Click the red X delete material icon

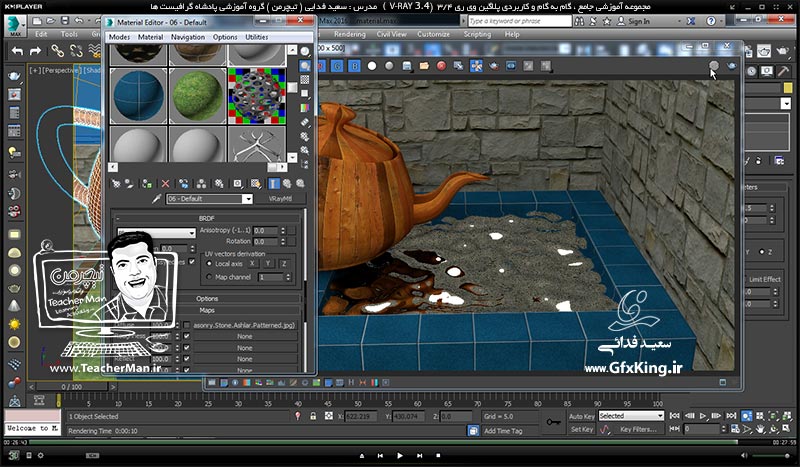[x=165, y=183]
